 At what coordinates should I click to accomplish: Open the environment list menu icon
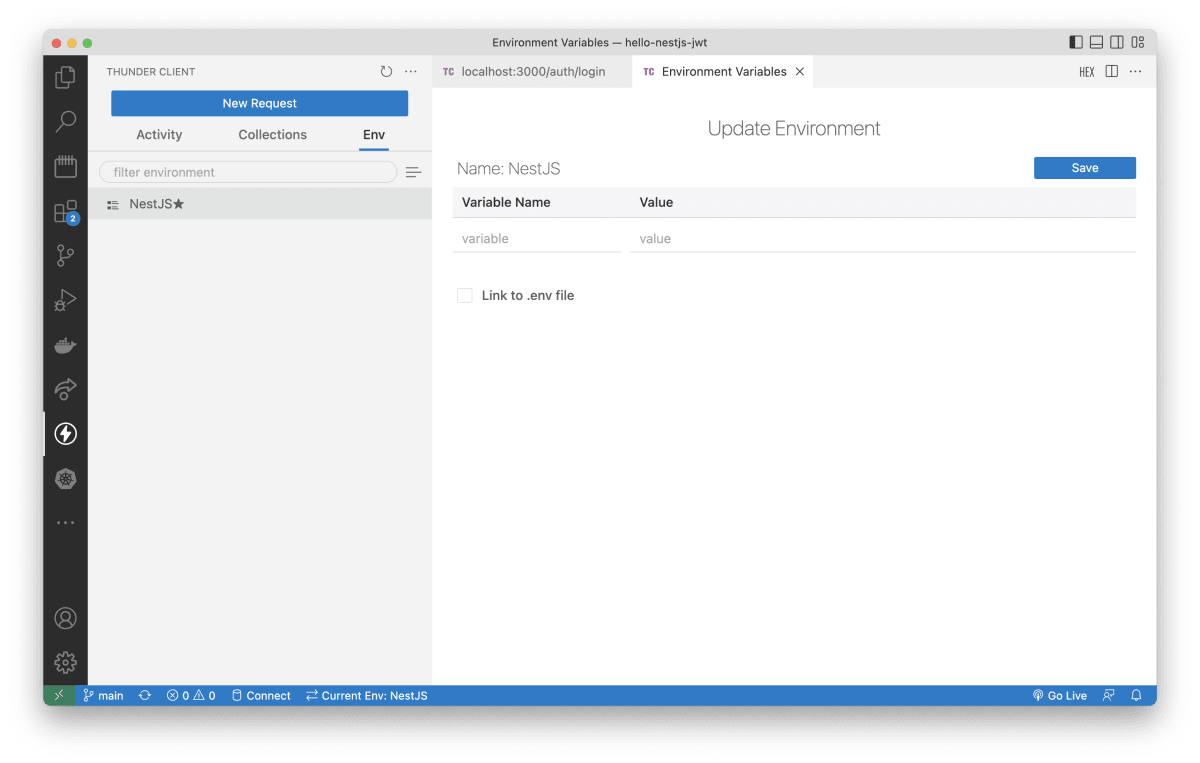413,172
